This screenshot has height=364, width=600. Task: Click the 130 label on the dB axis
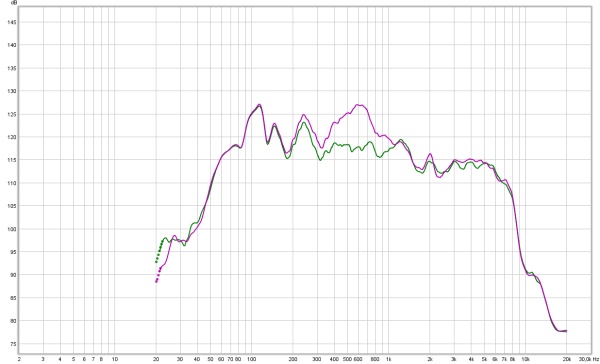click(x=12, y=91)
